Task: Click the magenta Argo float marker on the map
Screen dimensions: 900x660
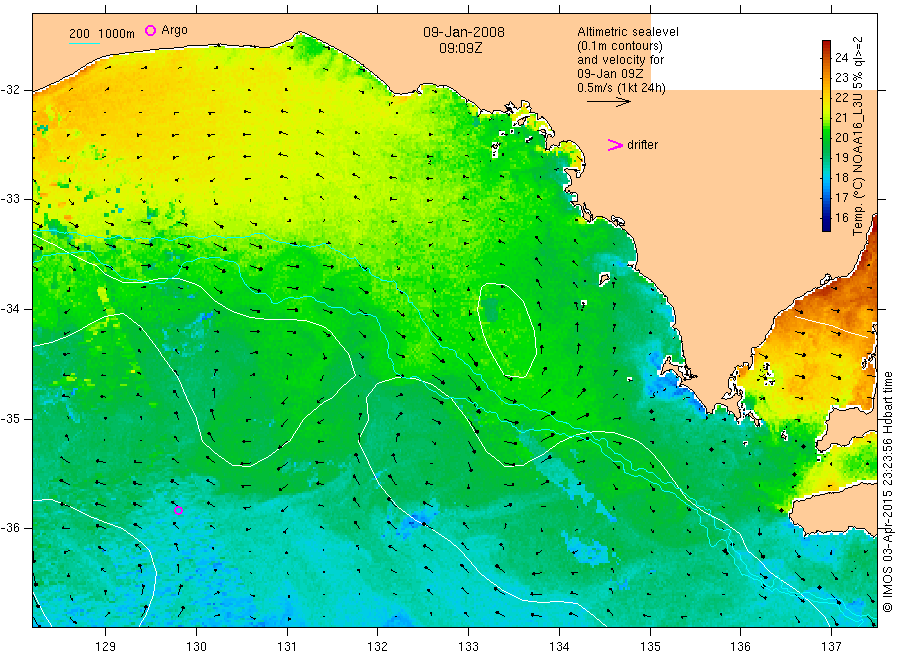Action: pos(179,510)
